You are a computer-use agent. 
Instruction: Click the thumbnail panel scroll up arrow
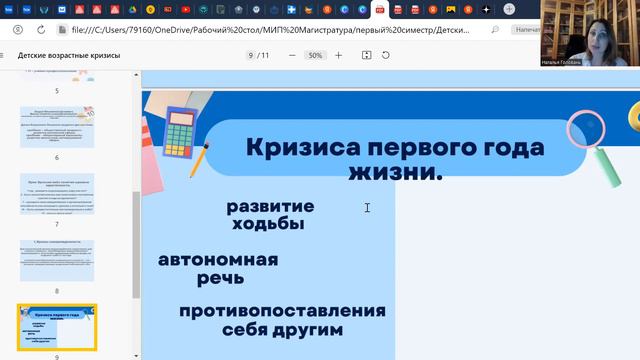point(136,75)
